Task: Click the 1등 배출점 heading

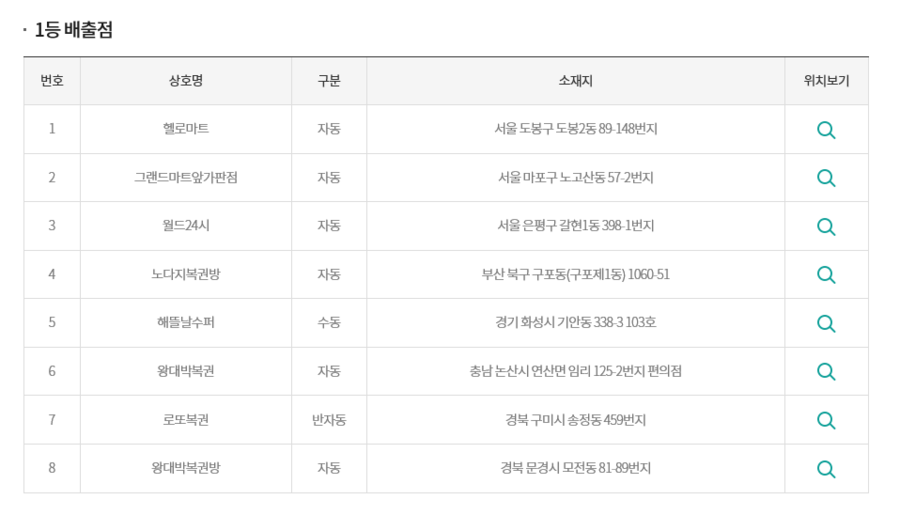Action: (73, 30)
